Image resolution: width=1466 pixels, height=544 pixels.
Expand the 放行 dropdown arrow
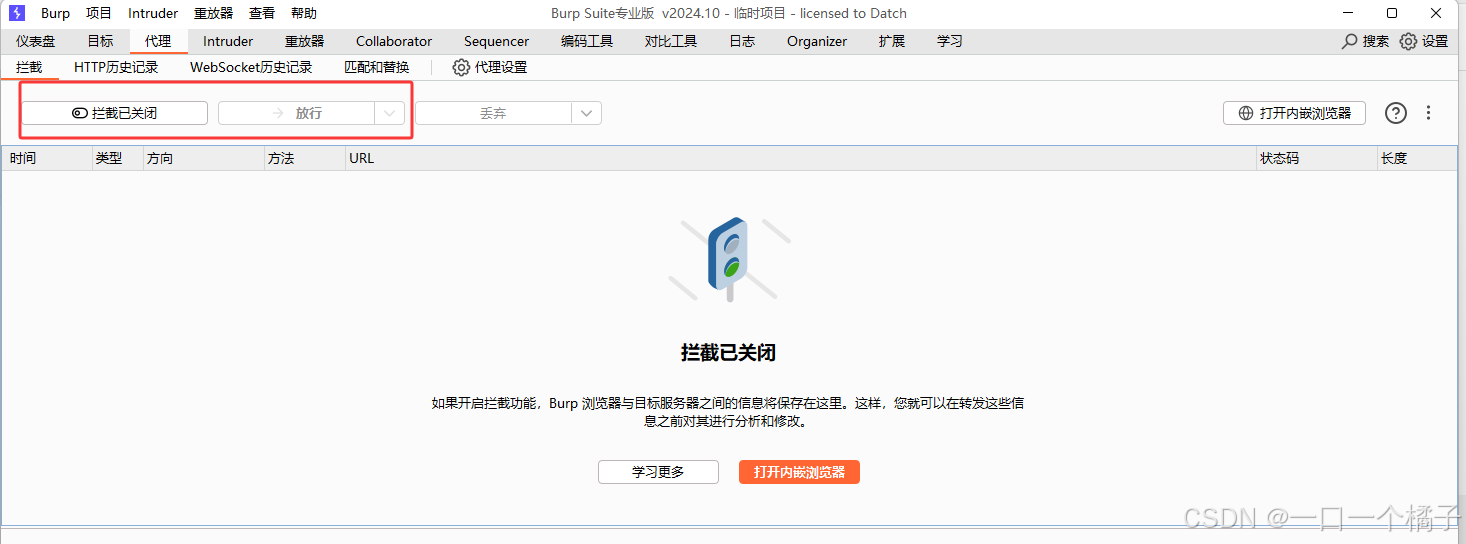(389, 113)
